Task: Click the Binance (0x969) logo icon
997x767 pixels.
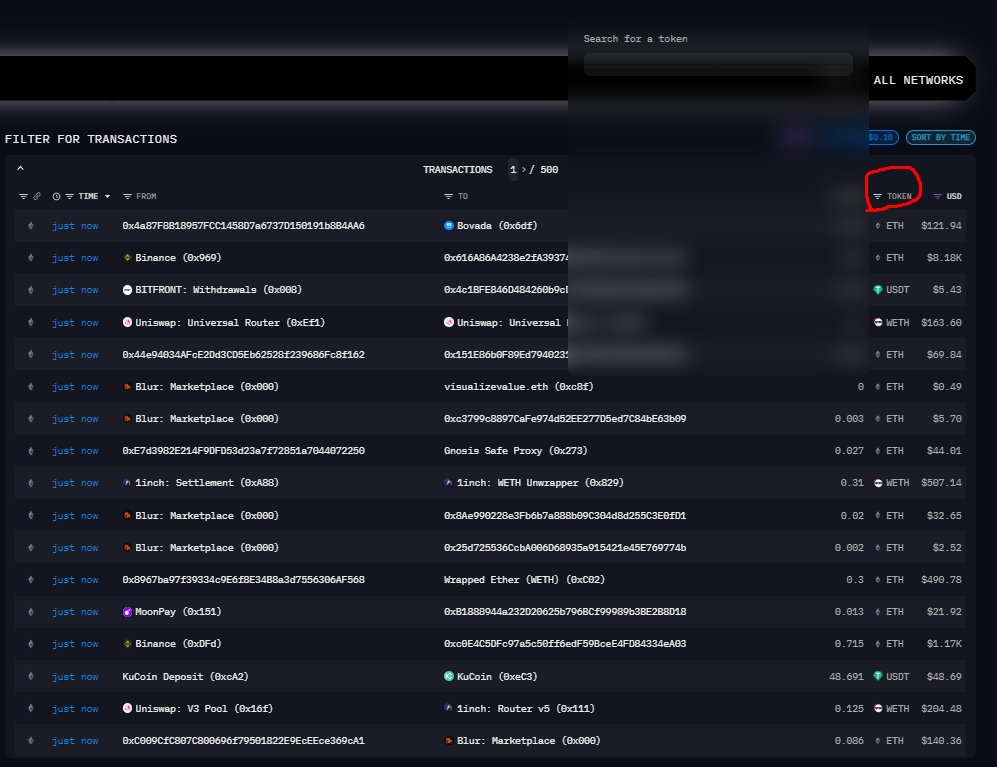Action: pyautogui.click(x=127, y=258)
